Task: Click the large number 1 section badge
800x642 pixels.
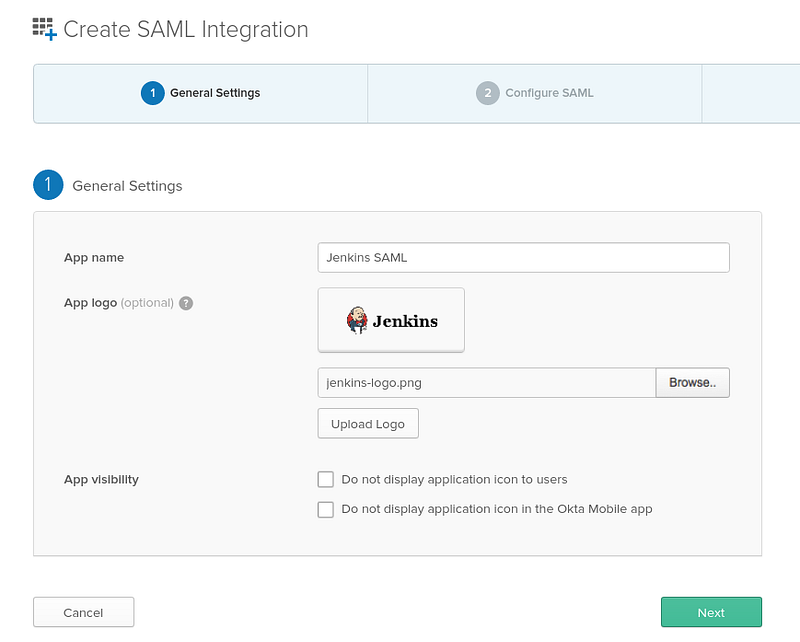Action: (x=48, y=185)
